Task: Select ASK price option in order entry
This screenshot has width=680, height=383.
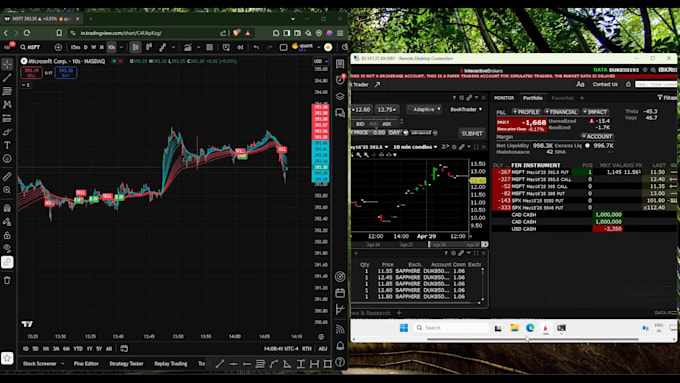Action: click(387, 124)
